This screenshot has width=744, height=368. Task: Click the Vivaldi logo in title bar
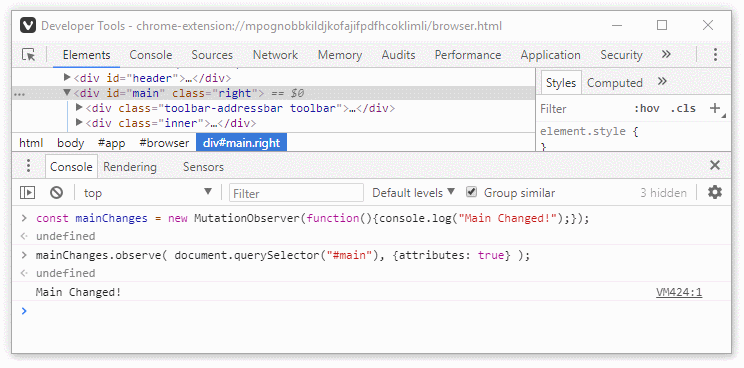[28, 26]
